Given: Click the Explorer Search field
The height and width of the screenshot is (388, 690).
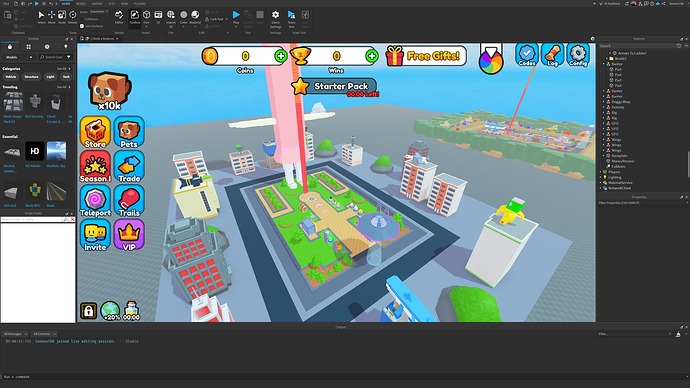Looking at the screenshot, I should pos(637,46).
